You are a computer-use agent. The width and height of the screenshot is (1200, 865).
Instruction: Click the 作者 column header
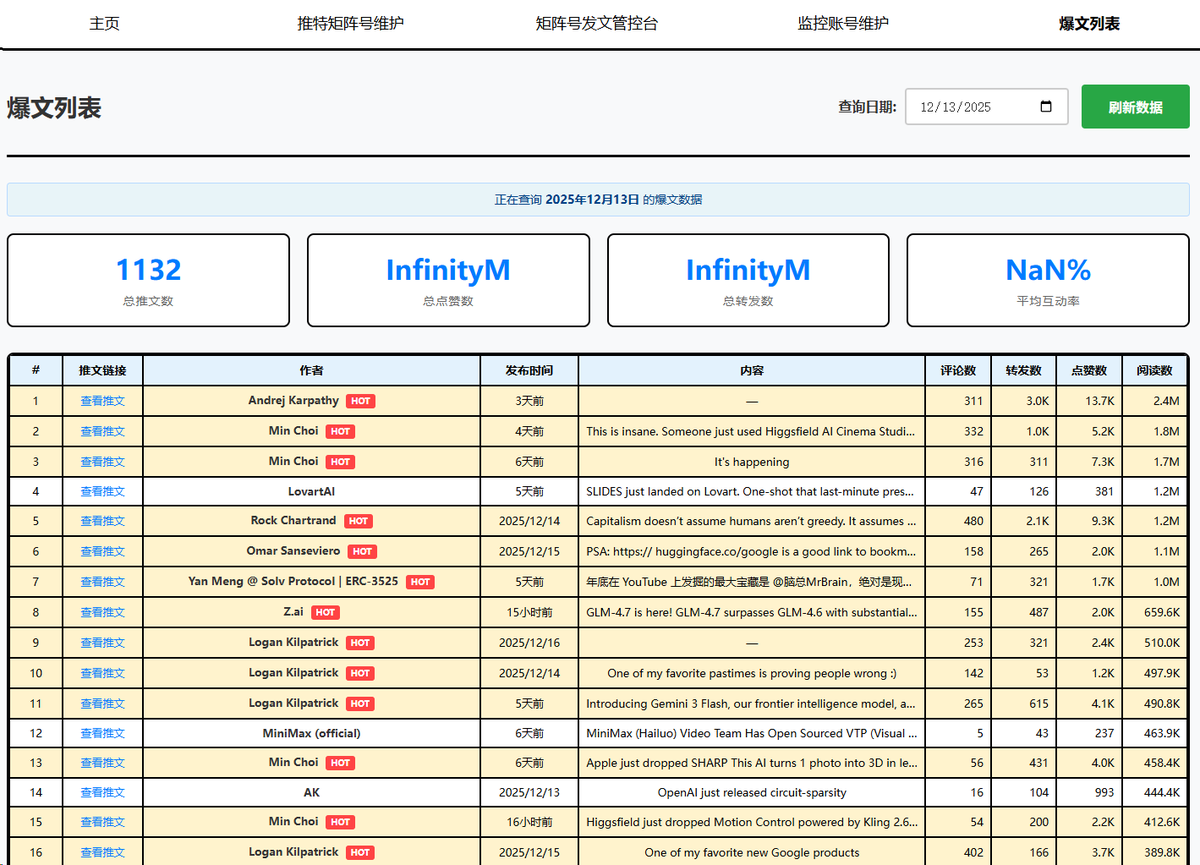tap(311, 370)
